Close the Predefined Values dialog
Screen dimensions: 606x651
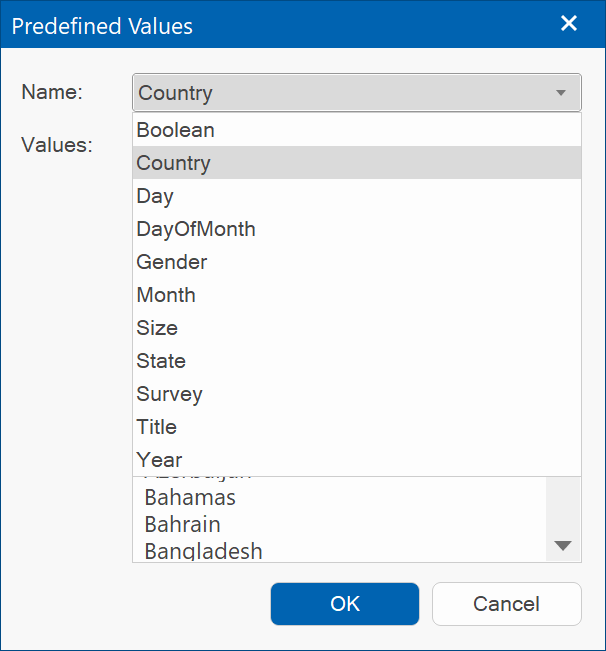(569, 24)
